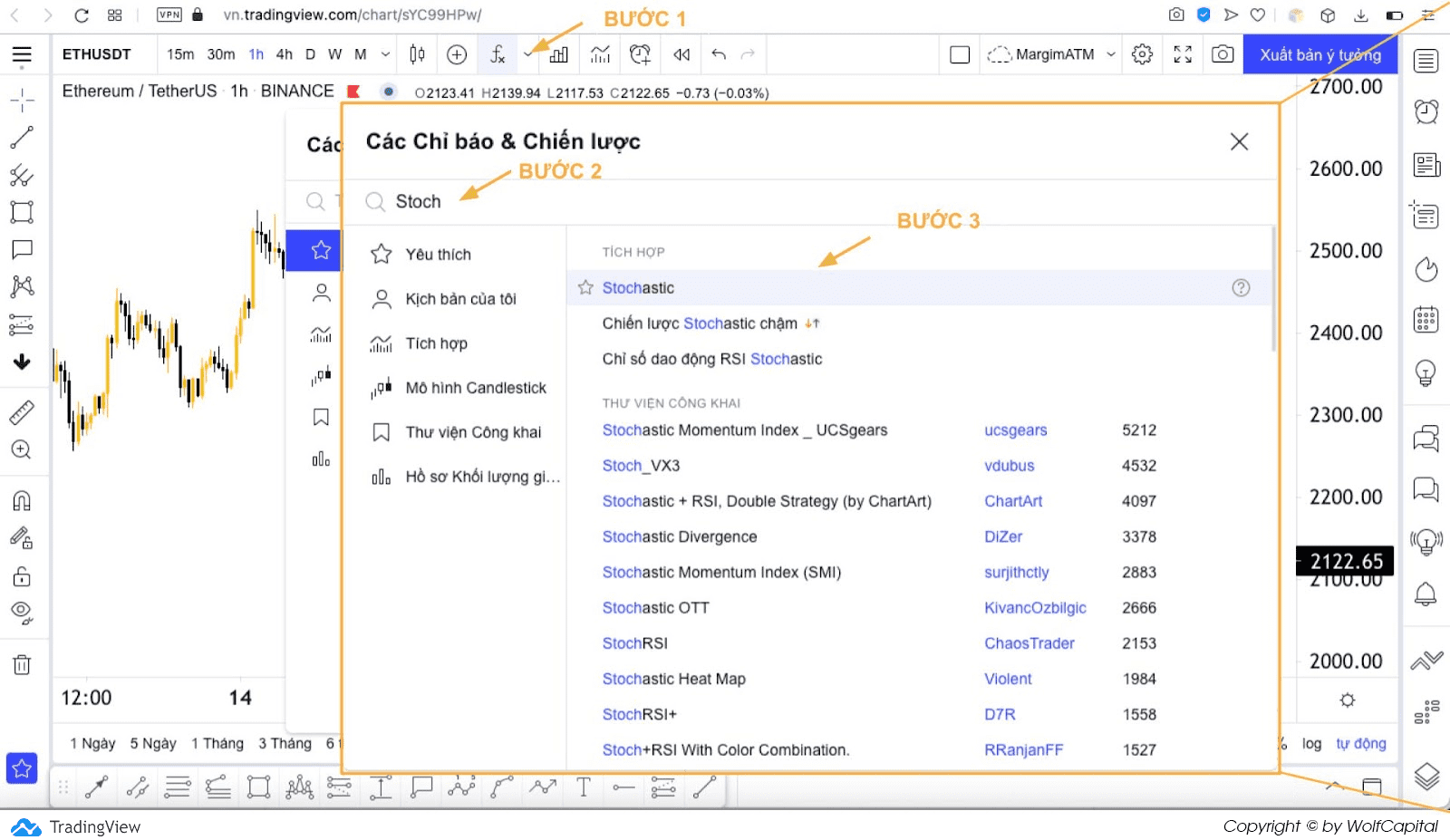The height and width of the screenshot is (840, 1450).
Task: Toggle log price scale
Action: (1311, 743)
